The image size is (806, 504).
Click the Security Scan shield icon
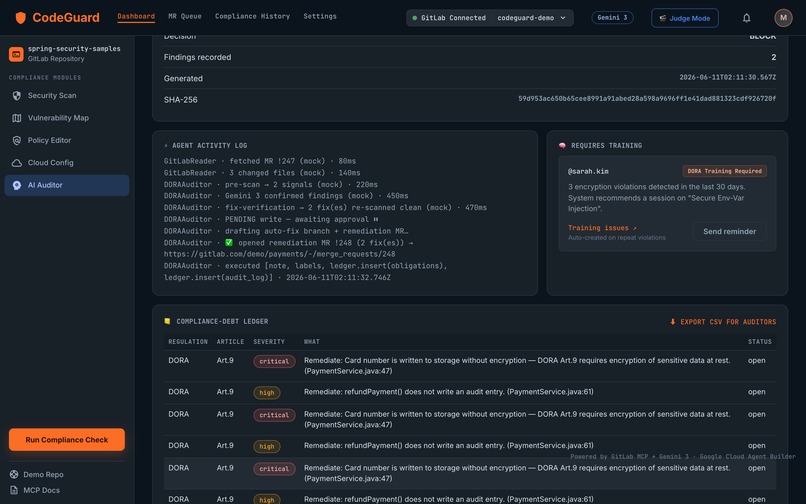[x=17, y=96]
